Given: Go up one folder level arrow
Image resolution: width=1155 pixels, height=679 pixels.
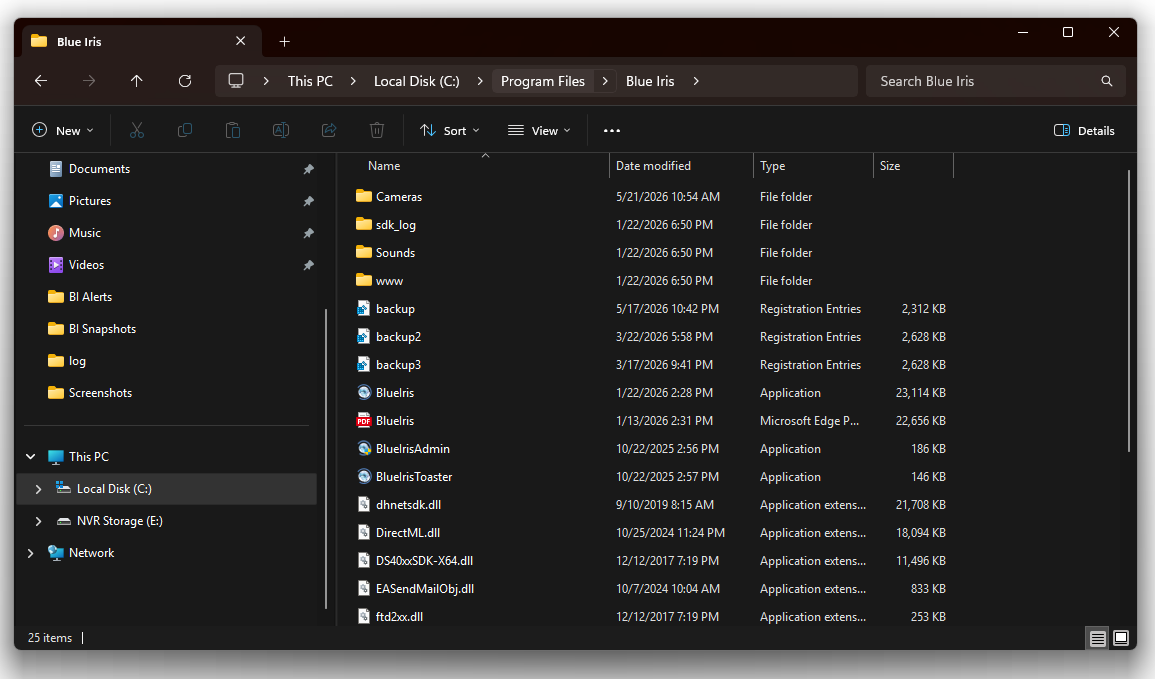Looking at the screenshot, I should coord(137,81).
